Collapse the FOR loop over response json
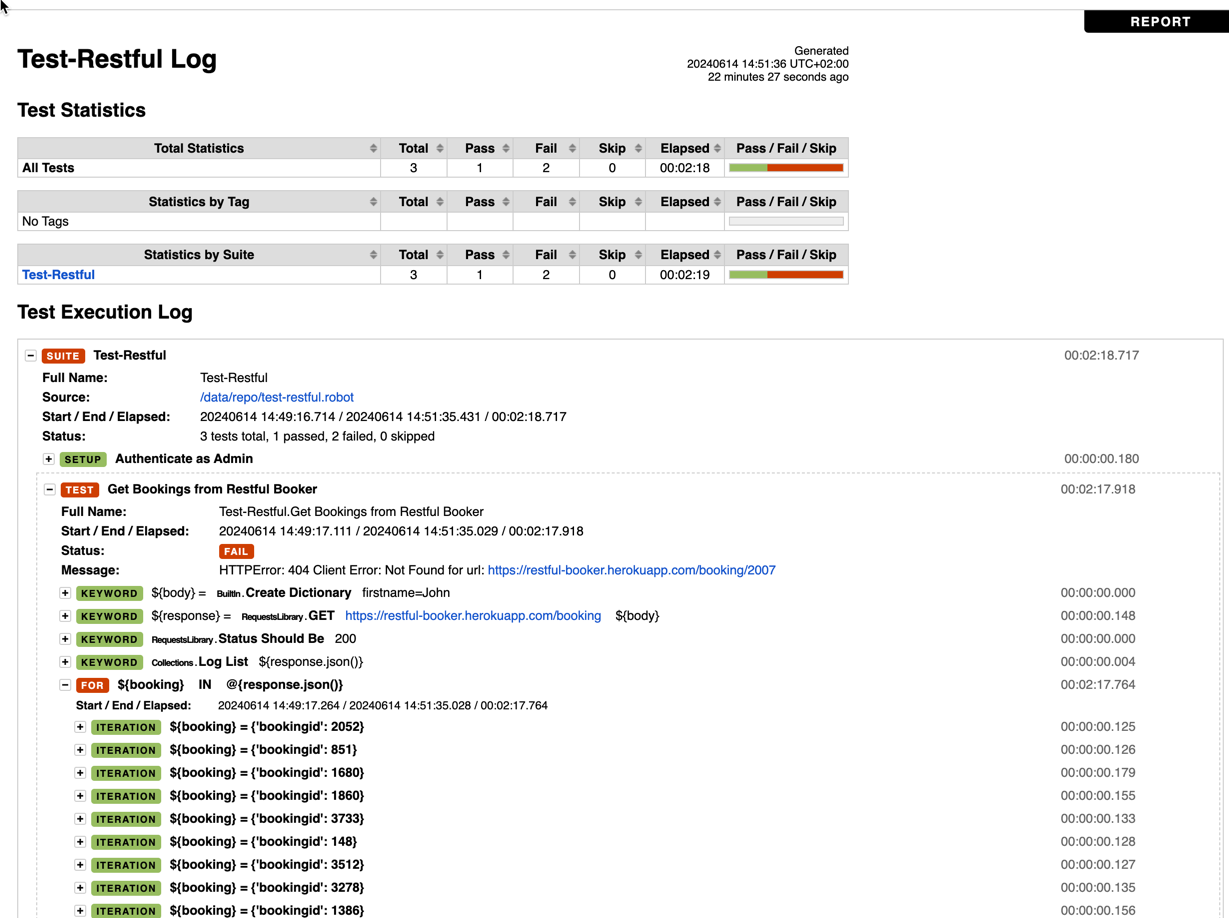The image size is (1229, 918). click(x=65, y=685)
